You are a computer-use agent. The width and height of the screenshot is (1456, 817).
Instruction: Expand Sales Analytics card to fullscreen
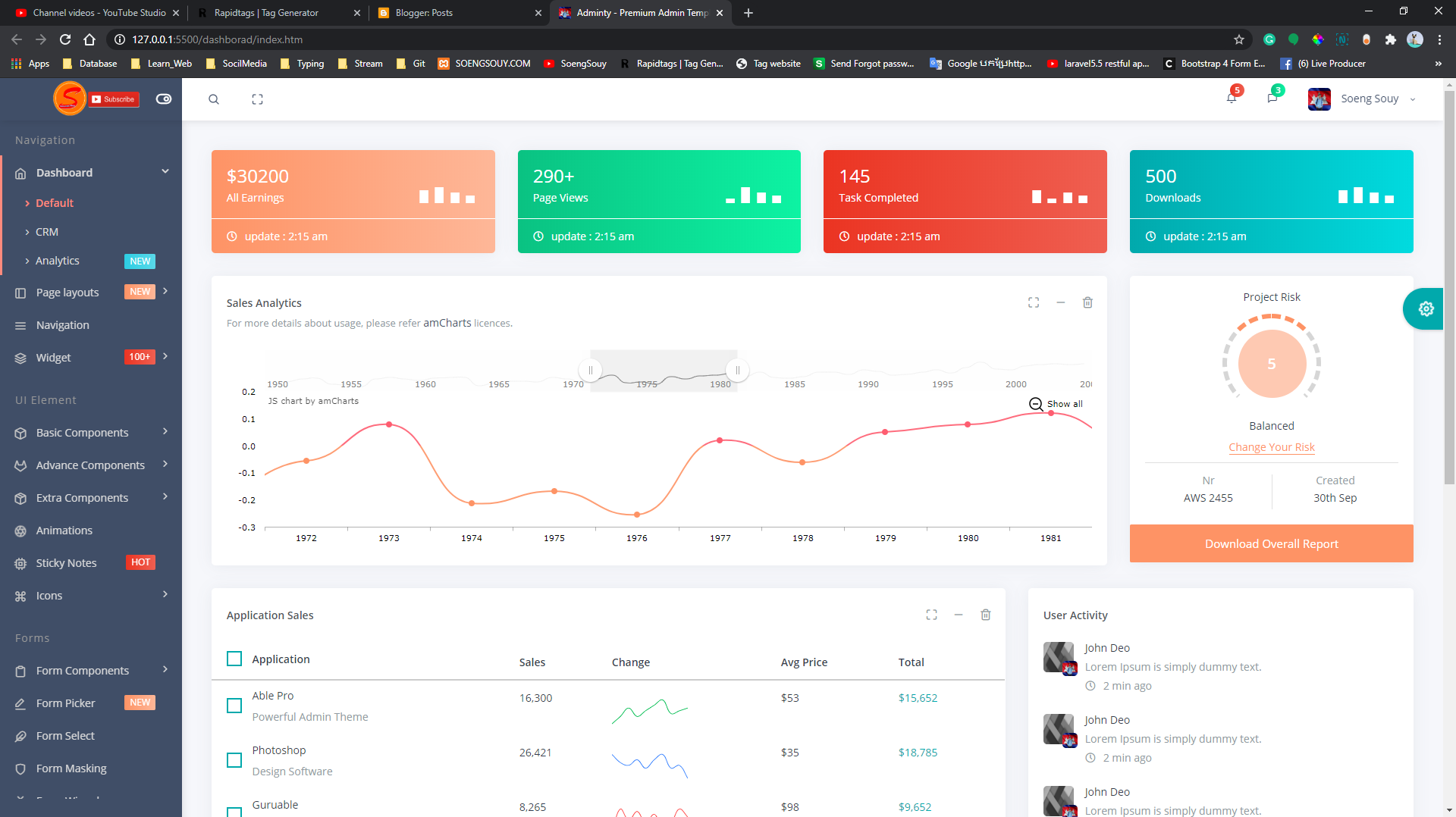point(1034,302)
